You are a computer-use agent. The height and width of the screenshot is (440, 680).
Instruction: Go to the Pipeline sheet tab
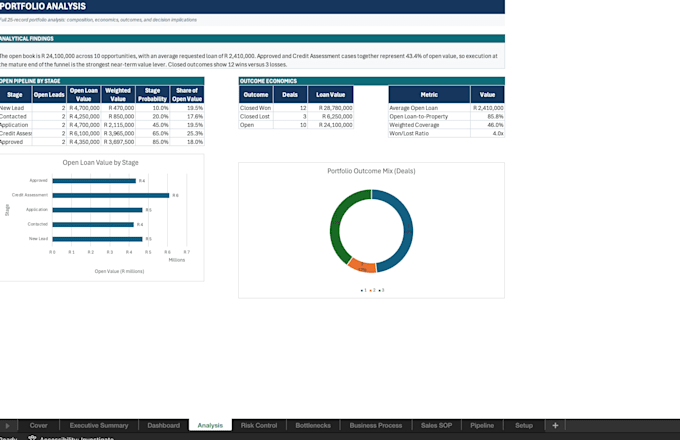[x=482, y=425]
